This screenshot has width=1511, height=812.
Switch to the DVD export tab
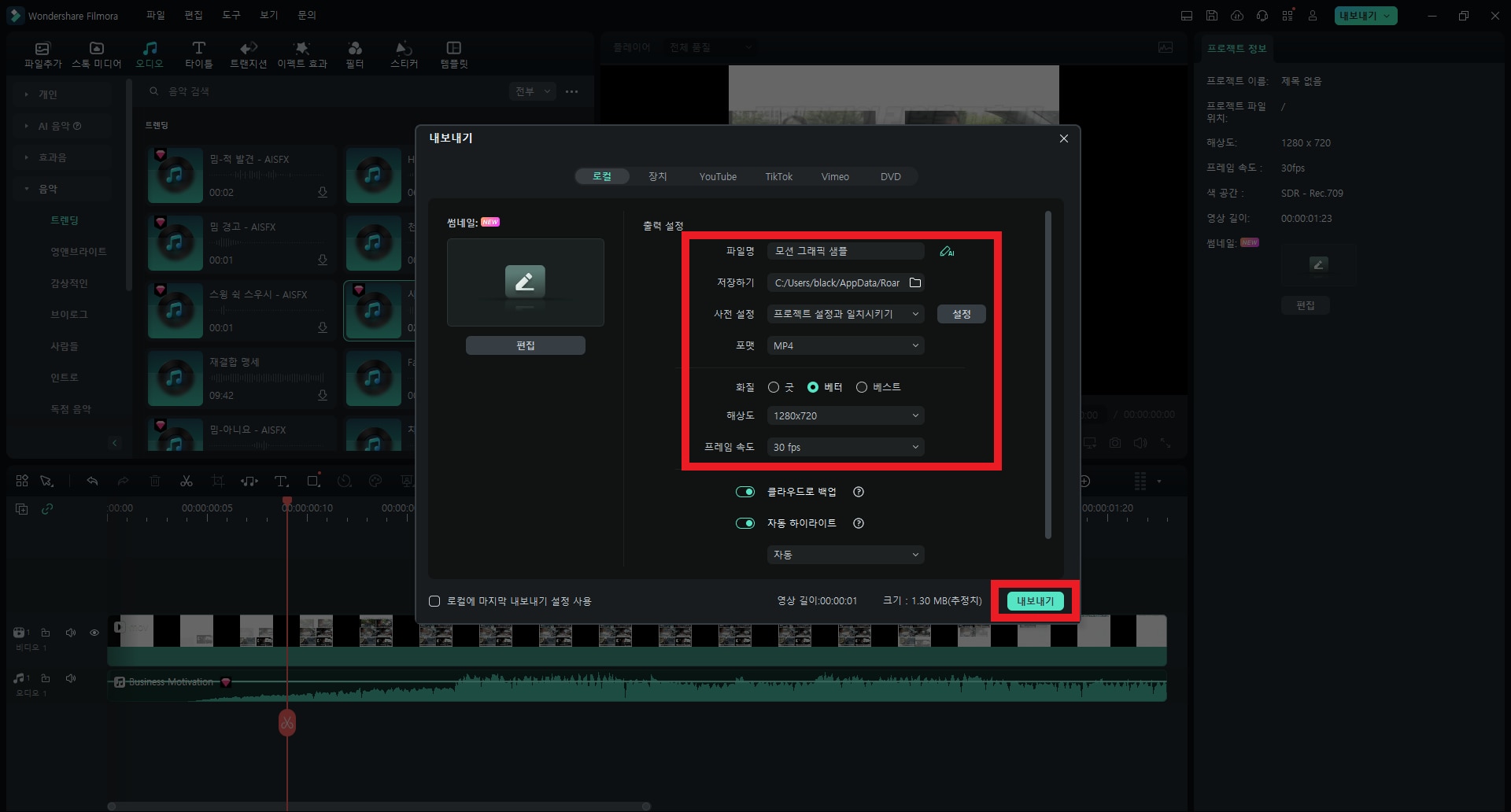coord(891,176)
